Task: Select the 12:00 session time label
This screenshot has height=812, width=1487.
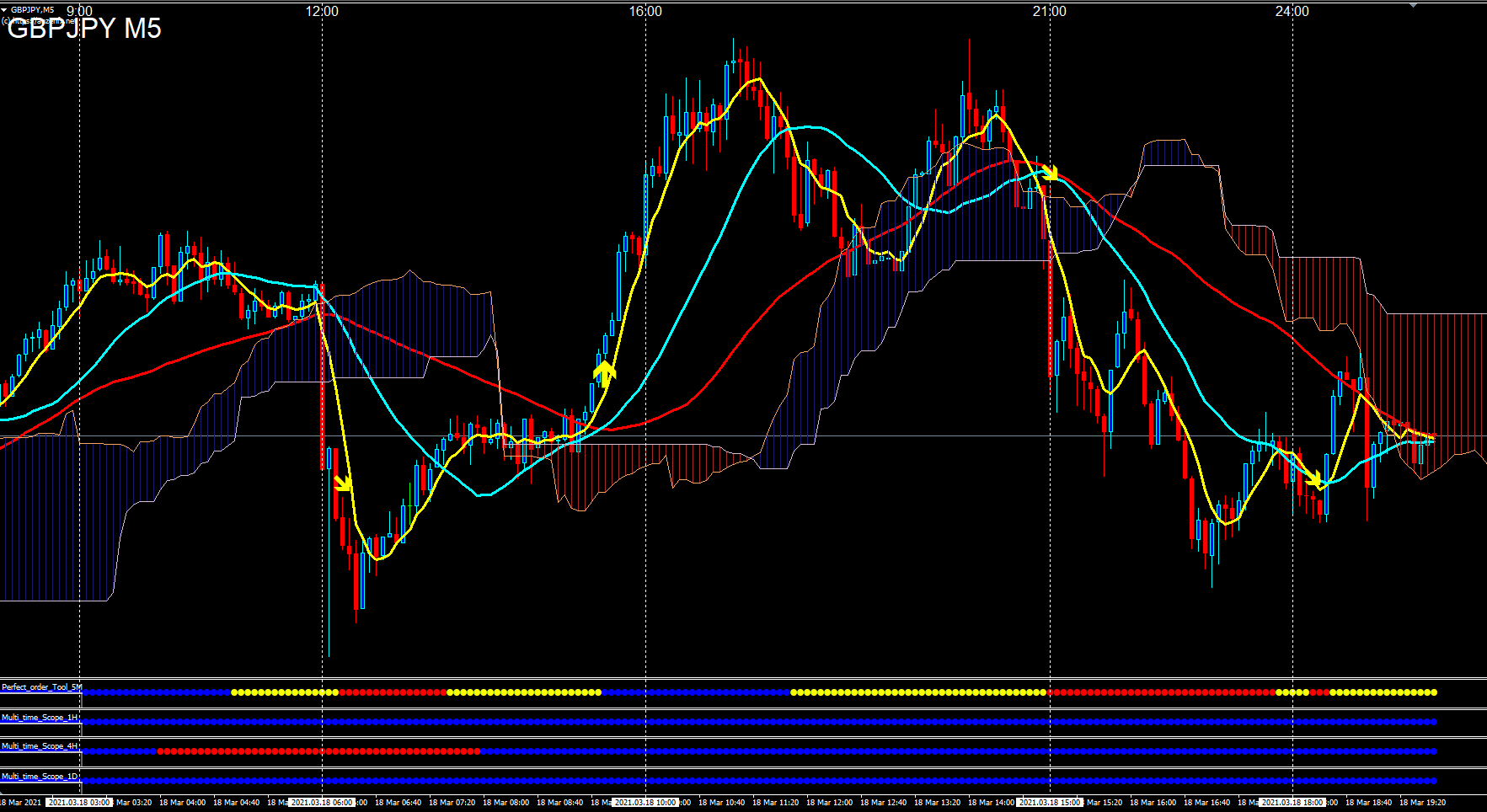Action: pyautogui.click(x=322, y=11)
